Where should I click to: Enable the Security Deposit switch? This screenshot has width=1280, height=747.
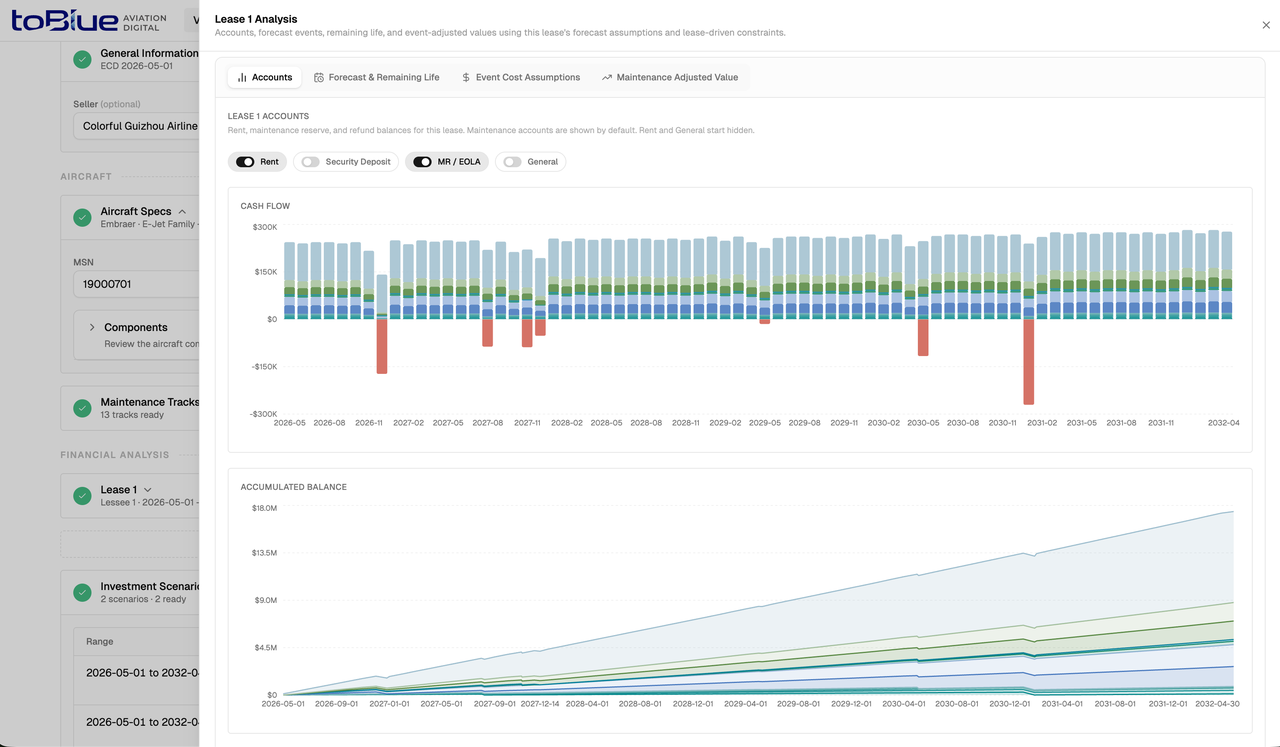pos(310,161)
